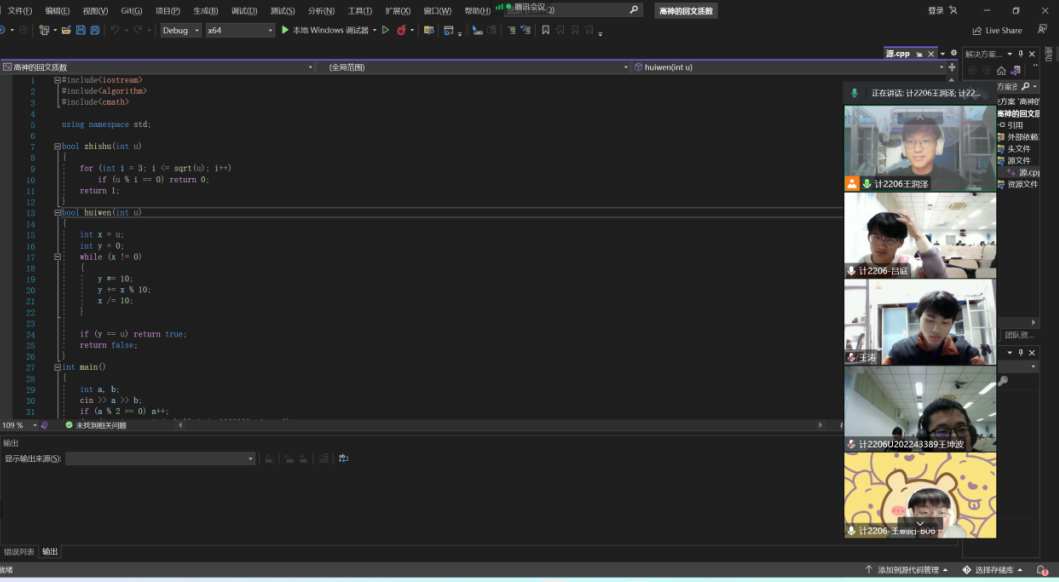The image size is (1059, 582).
Task: Pin the 源.cpp editor tab
Action: point(920,53)
